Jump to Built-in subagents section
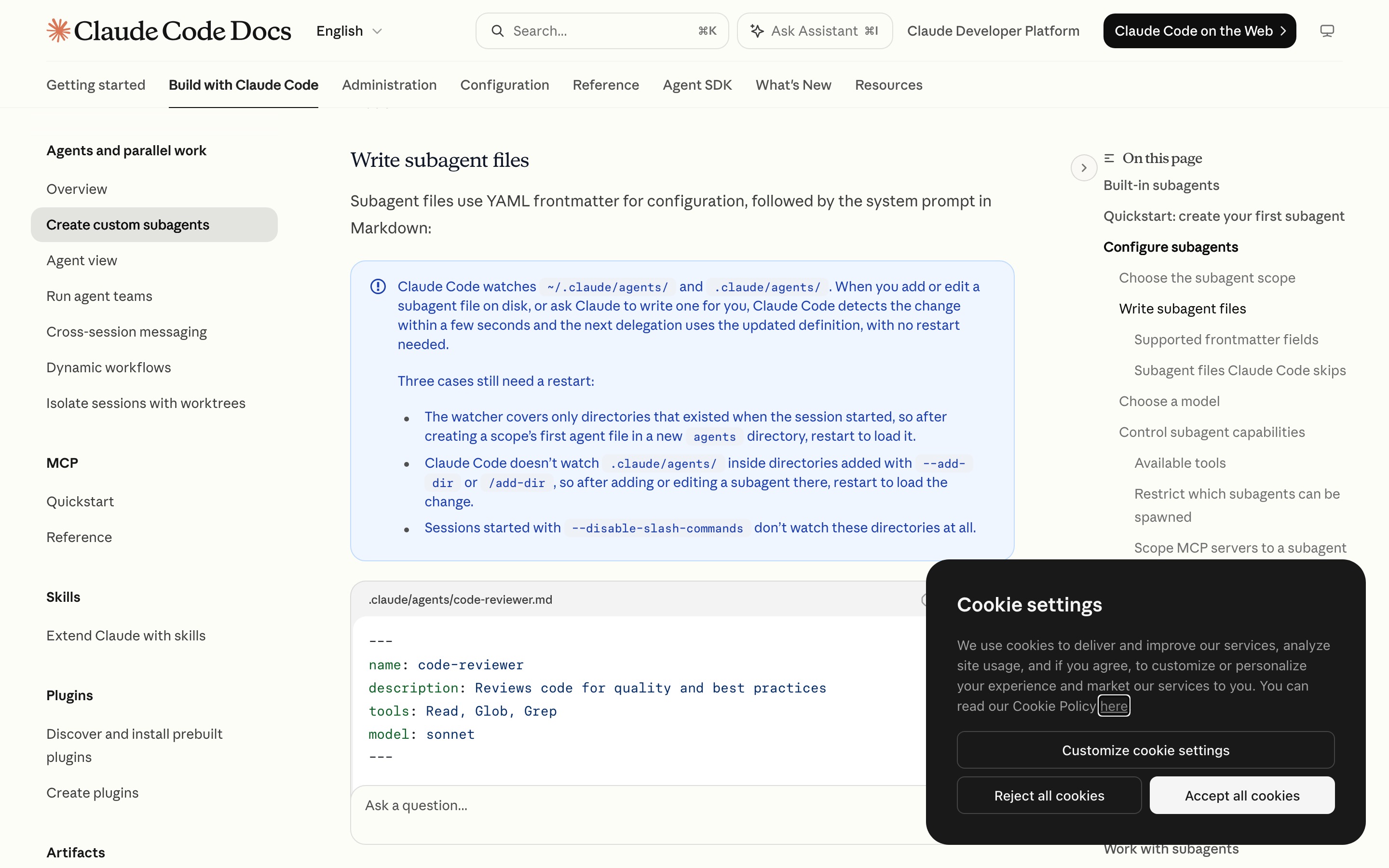 coord(1161,185)
